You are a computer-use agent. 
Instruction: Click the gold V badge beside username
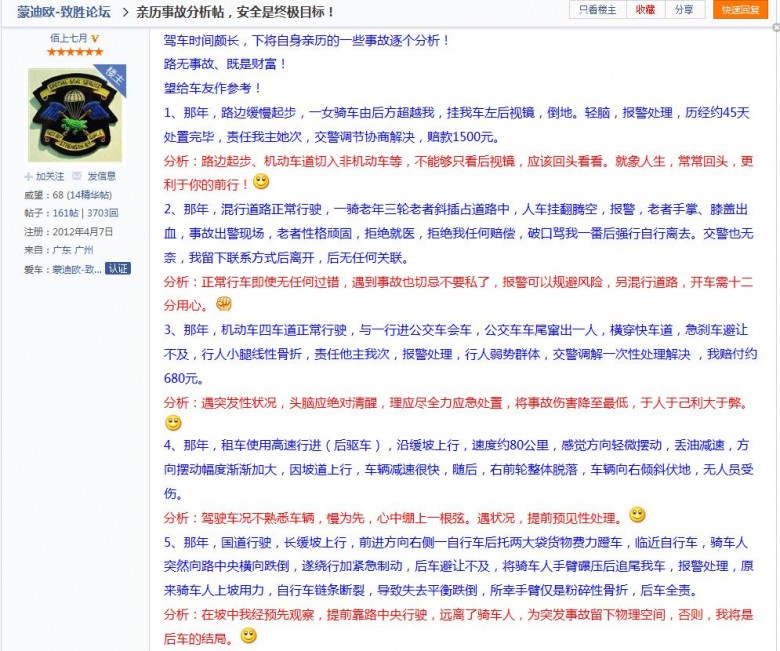pos(95,38)
